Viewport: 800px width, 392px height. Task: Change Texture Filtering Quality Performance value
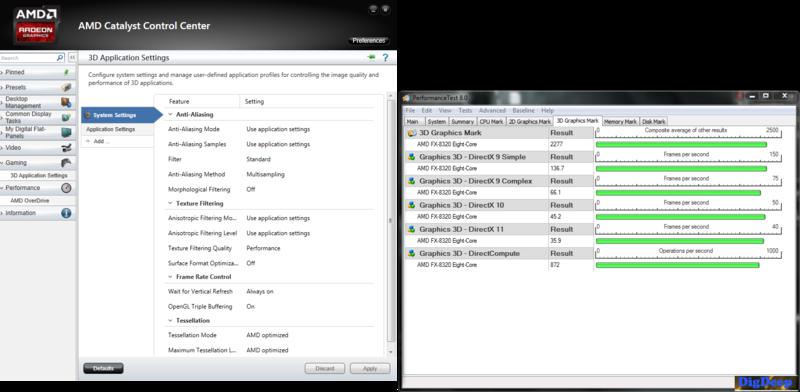click(263, 248)
